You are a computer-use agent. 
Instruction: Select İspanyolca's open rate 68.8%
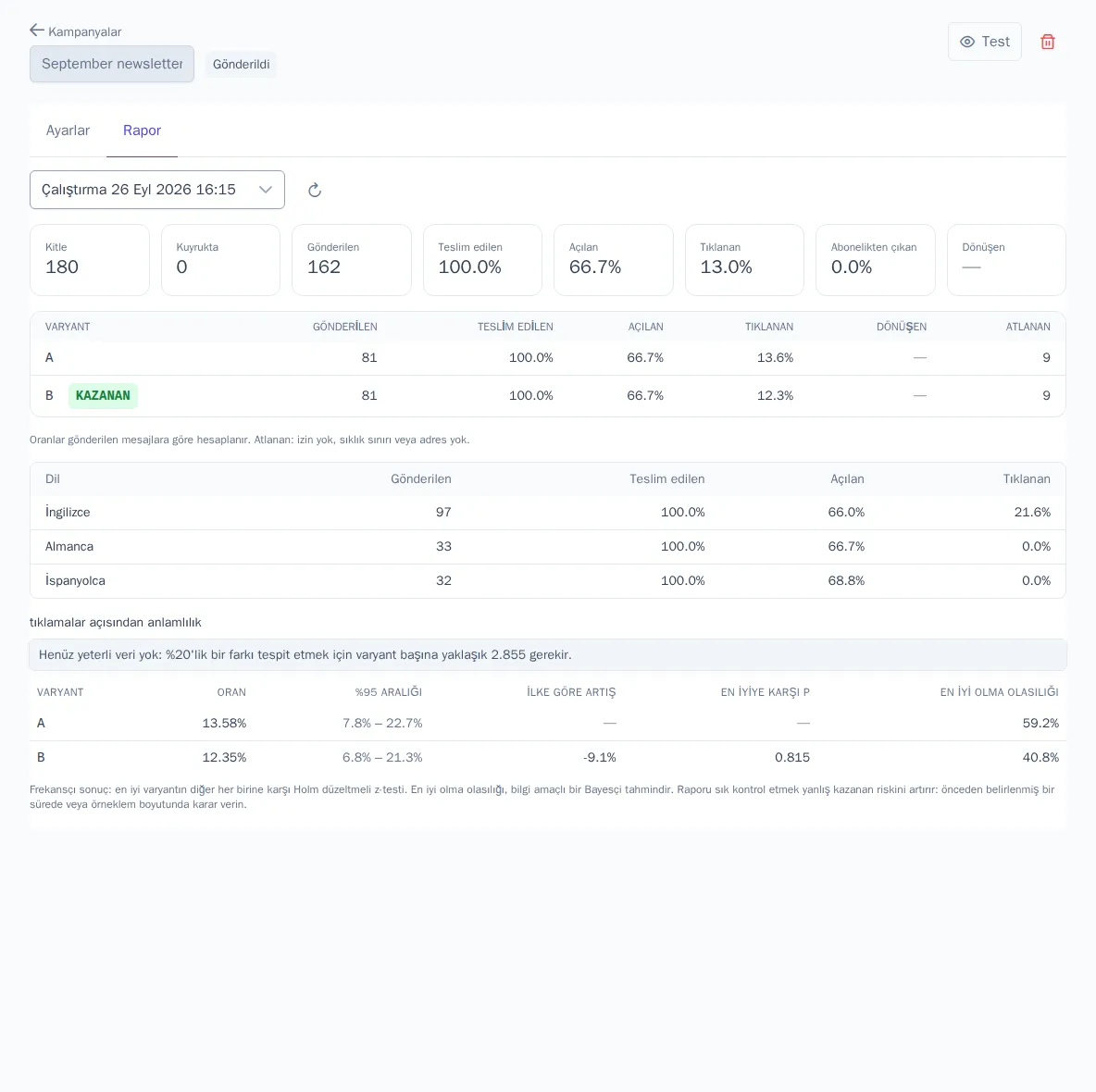846,580
